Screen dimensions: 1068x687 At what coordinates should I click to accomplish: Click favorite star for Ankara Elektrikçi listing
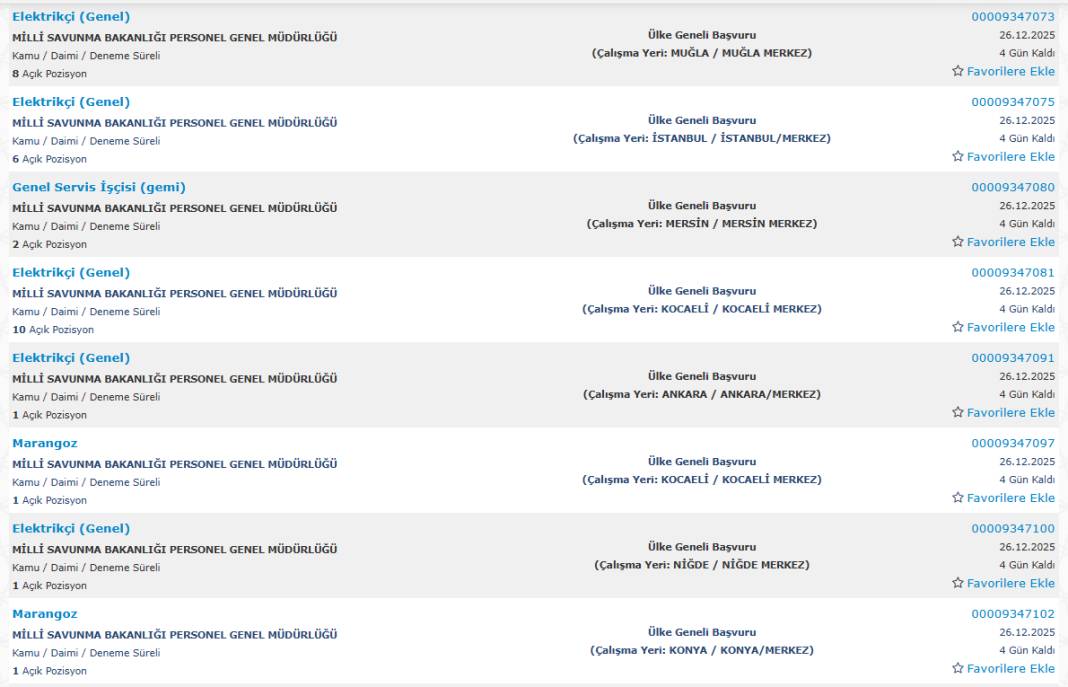[x=958, y=413]
